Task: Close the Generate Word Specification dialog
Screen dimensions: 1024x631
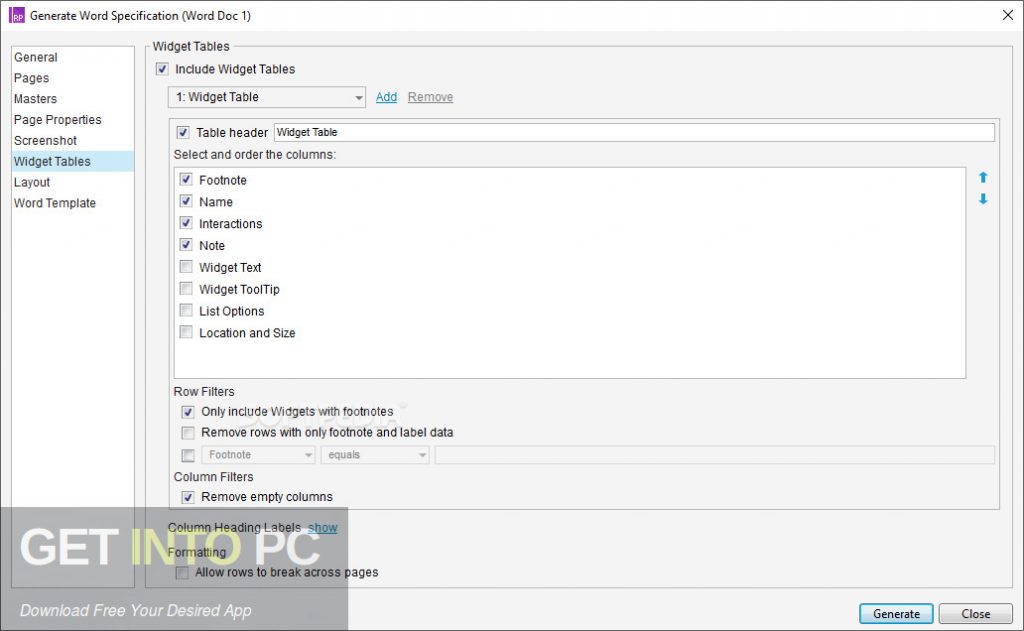Action: [x=1008, y=15]
